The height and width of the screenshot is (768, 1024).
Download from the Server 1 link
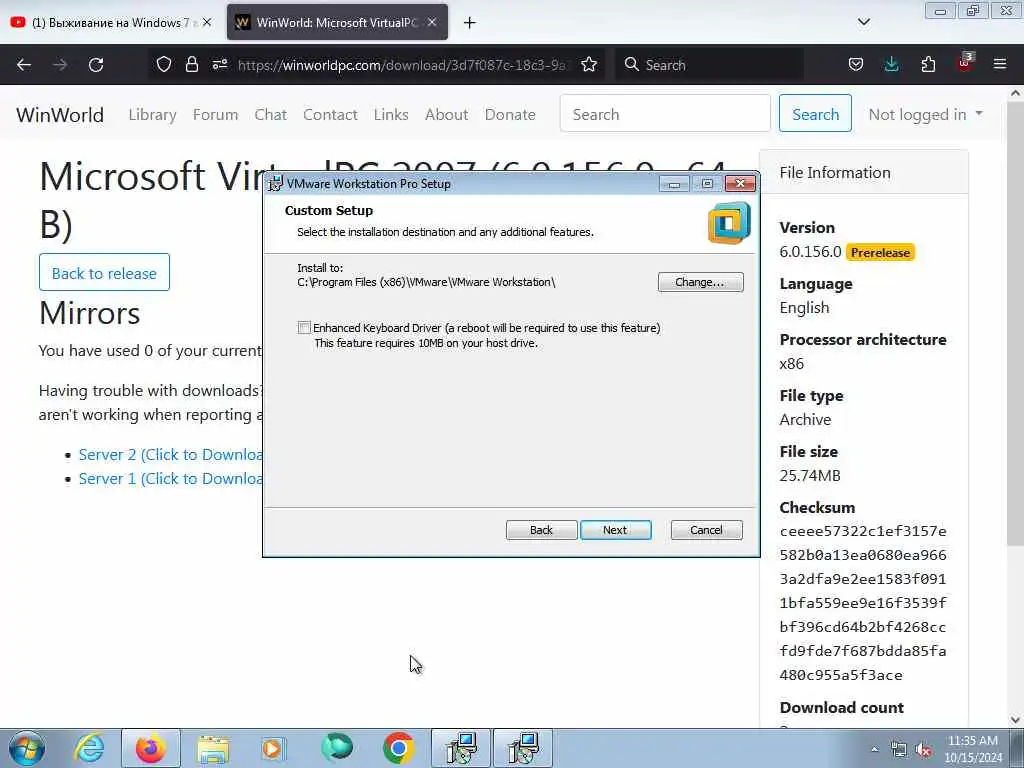170,479
